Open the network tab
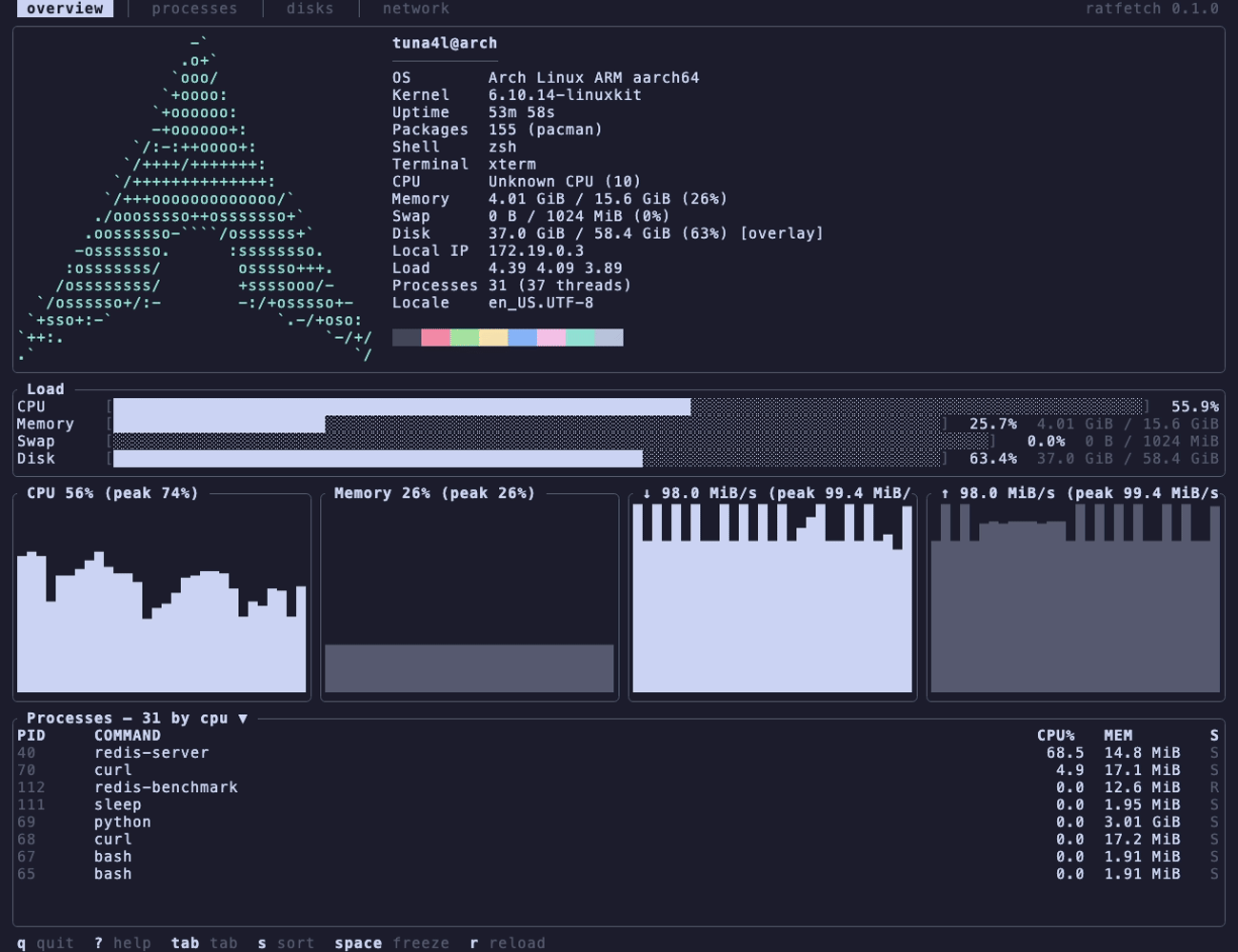This screenshot has width=1238, height=952. coord(416,9)
